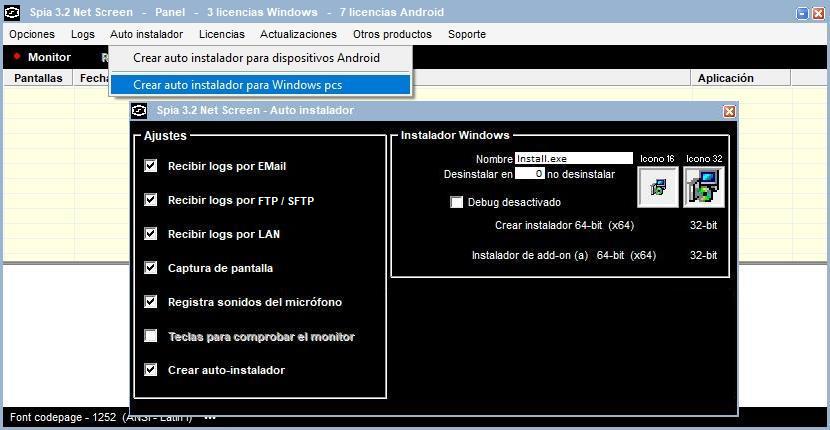Click the Nombre field containing Install.exe
The height and width of the screenshot is (430, 830).
[x=574, y=158]
